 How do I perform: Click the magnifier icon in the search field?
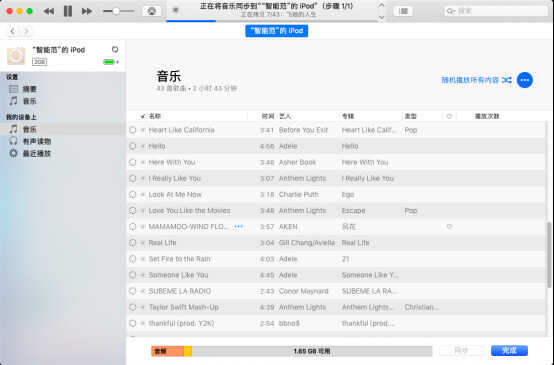(451, 11)
